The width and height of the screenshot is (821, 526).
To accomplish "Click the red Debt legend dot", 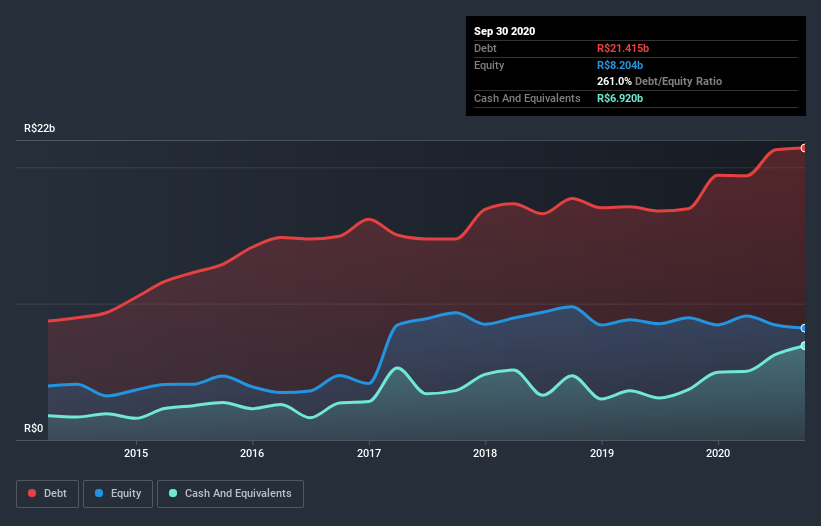I will pyautogui.click(x=32, y=493).
